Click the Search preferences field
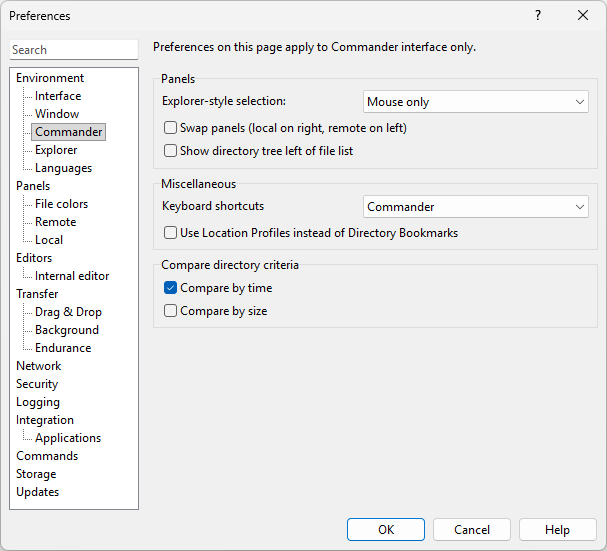This screenshot has height=551, width=607. coord(74,50)
